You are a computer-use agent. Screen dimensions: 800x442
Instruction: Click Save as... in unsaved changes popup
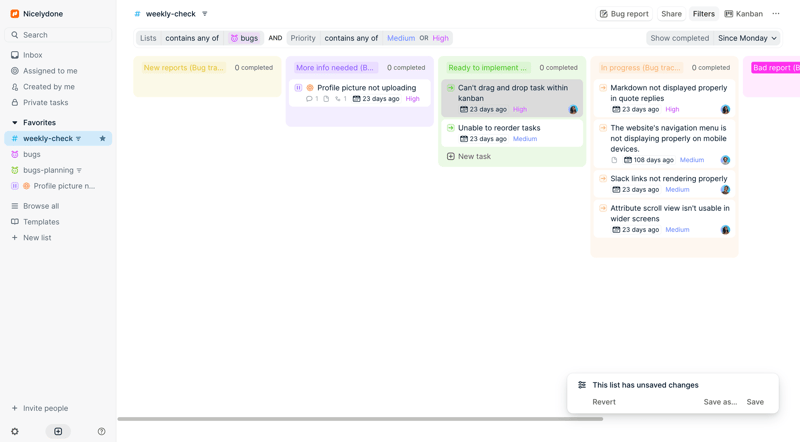720,402
